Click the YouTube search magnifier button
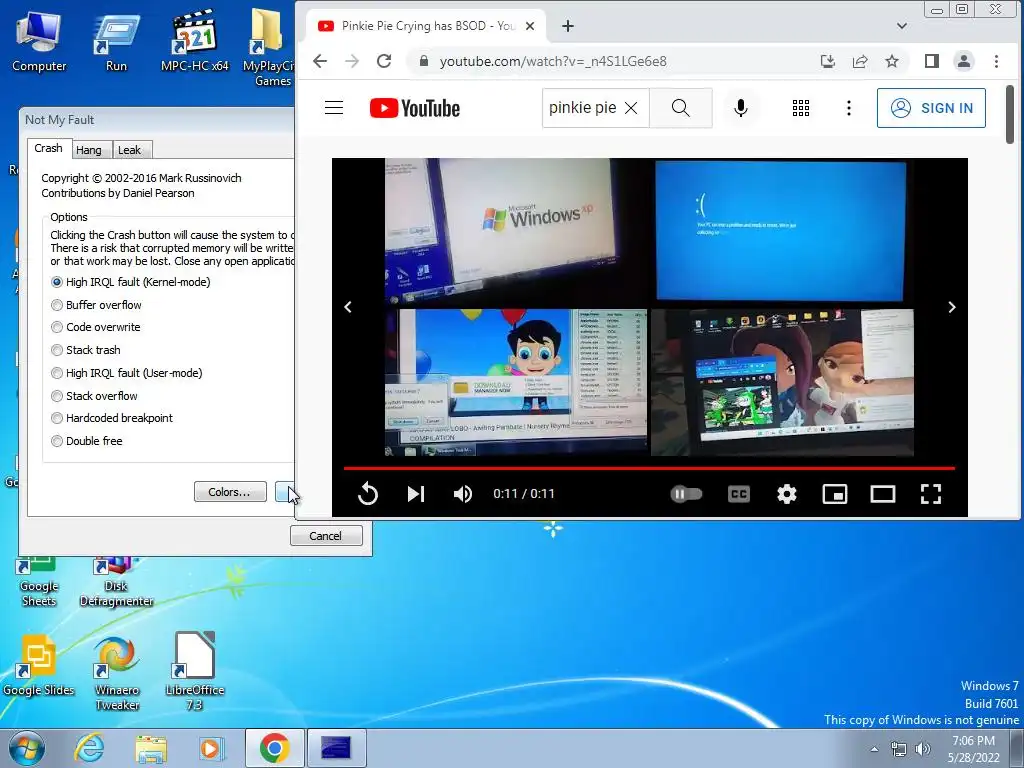The width and height of the screenshot is (1024, 768). 680,108
